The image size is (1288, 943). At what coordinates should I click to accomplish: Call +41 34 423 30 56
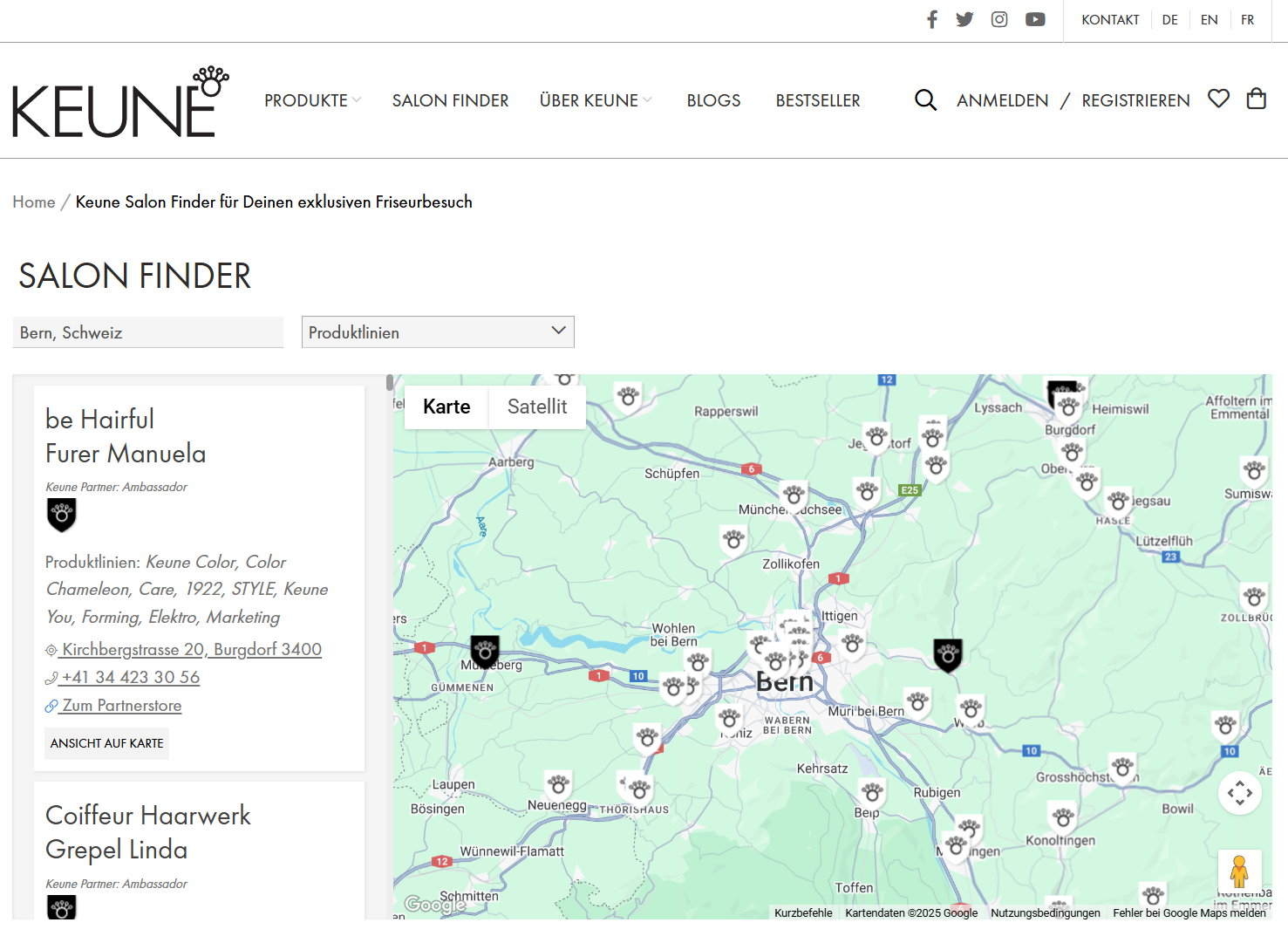click(131, 677)
